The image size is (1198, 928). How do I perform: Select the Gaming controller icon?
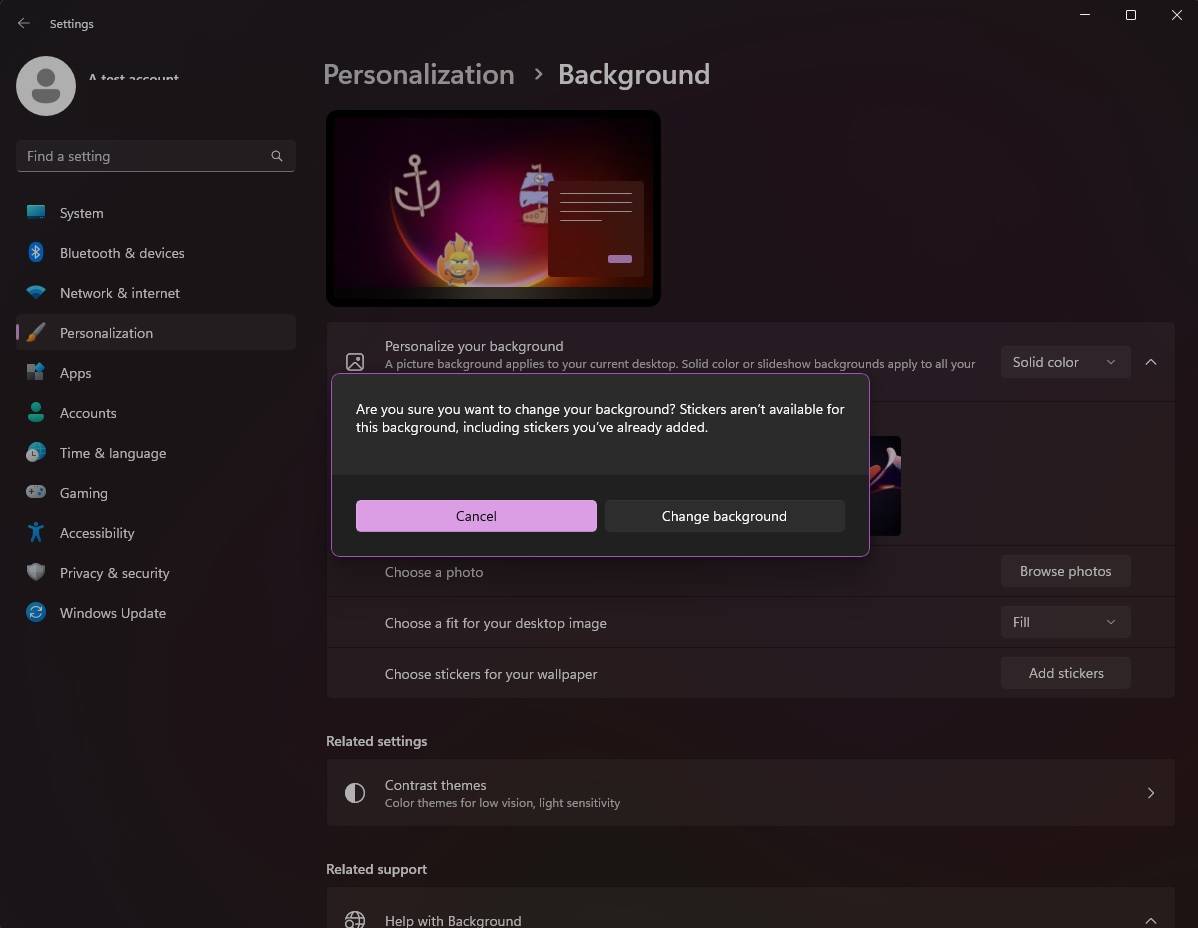click(36, 493)
